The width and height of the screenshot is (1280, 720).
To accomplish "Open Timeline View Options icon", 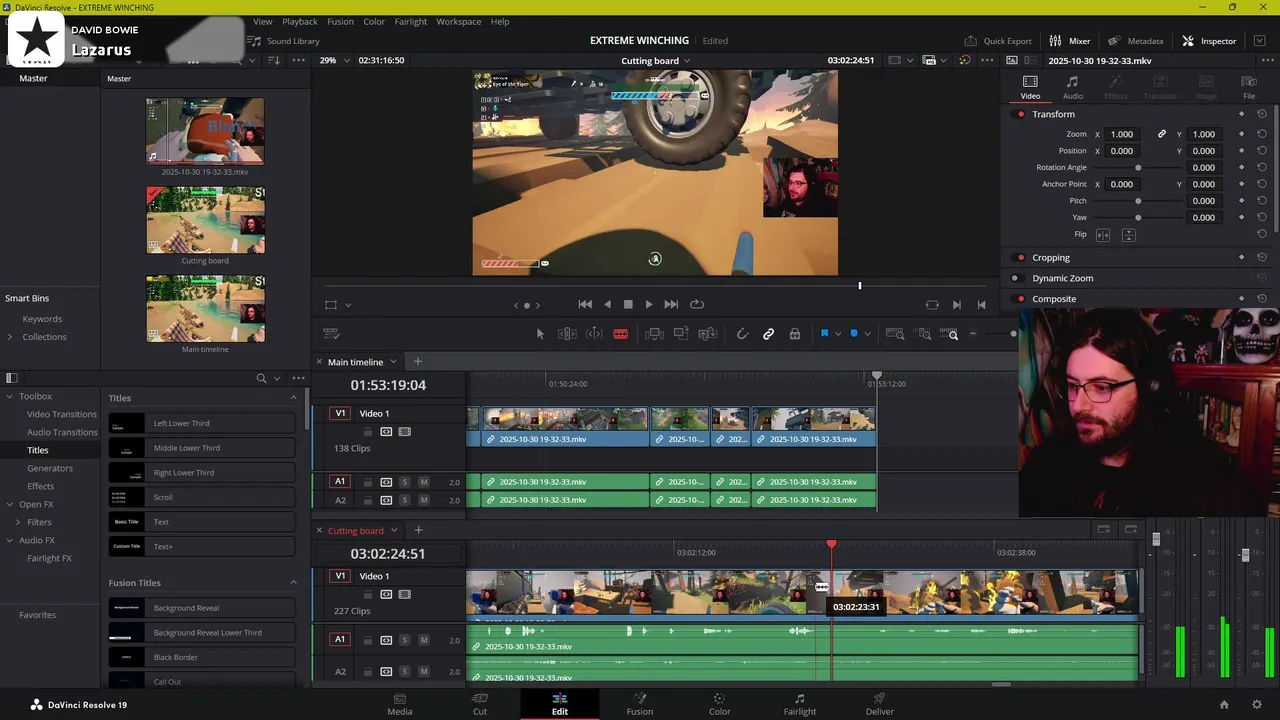I will (332, 334).
